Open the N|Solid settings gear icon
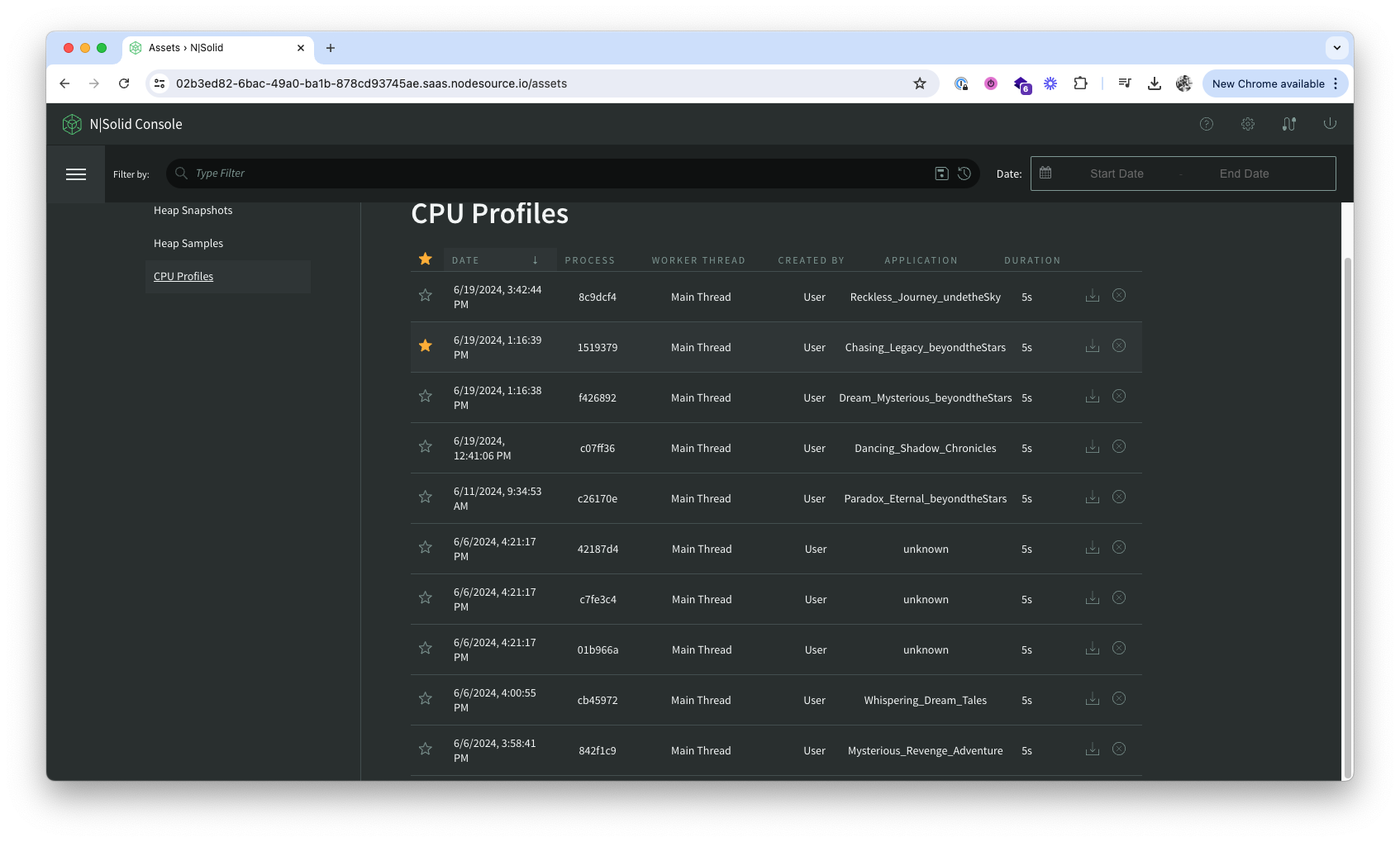The height and width of the screenshot is (842, 1400). click(1248, 124)
